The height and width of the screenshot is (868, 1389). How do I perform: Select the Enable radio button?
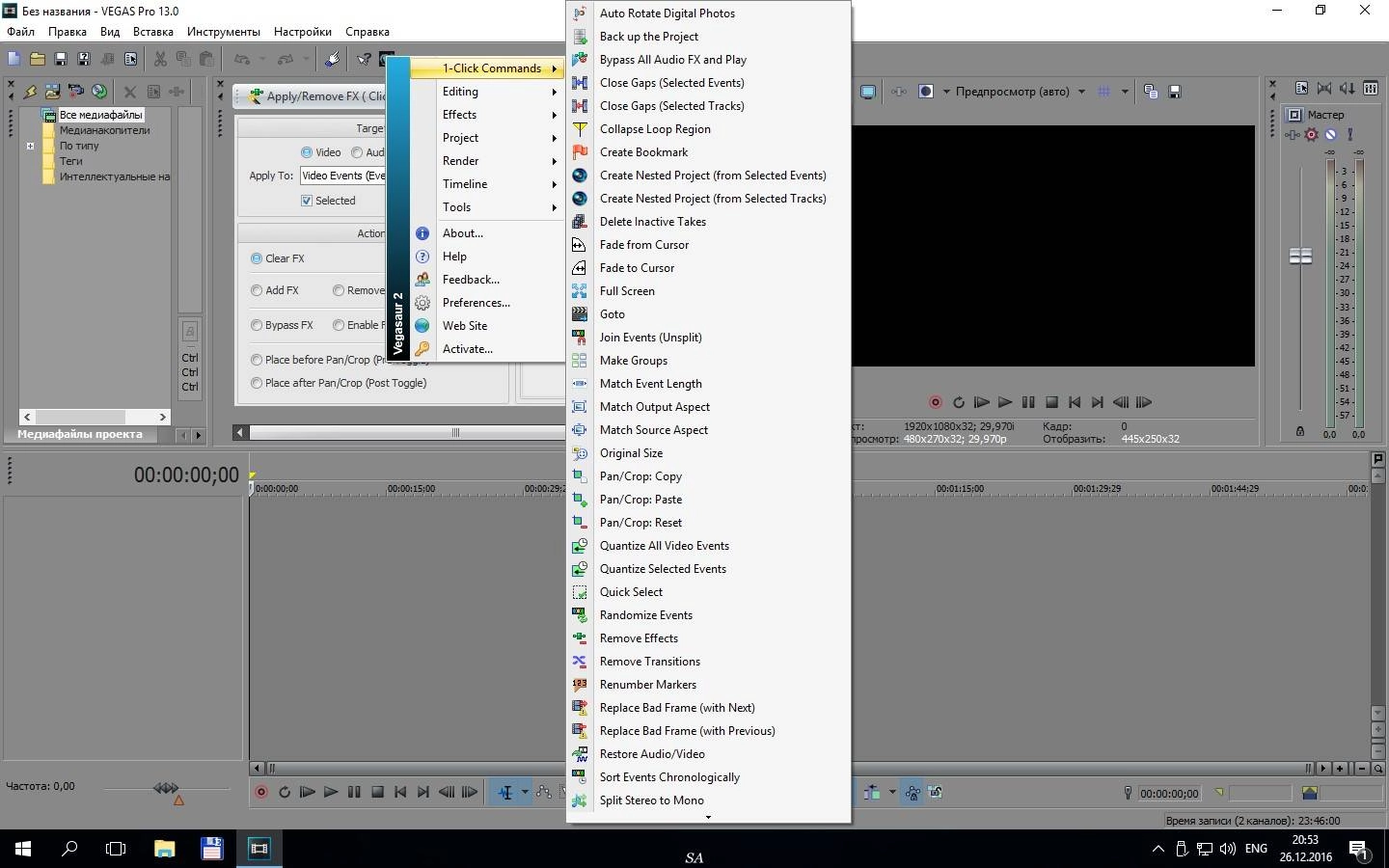click(x=339, y=325)
